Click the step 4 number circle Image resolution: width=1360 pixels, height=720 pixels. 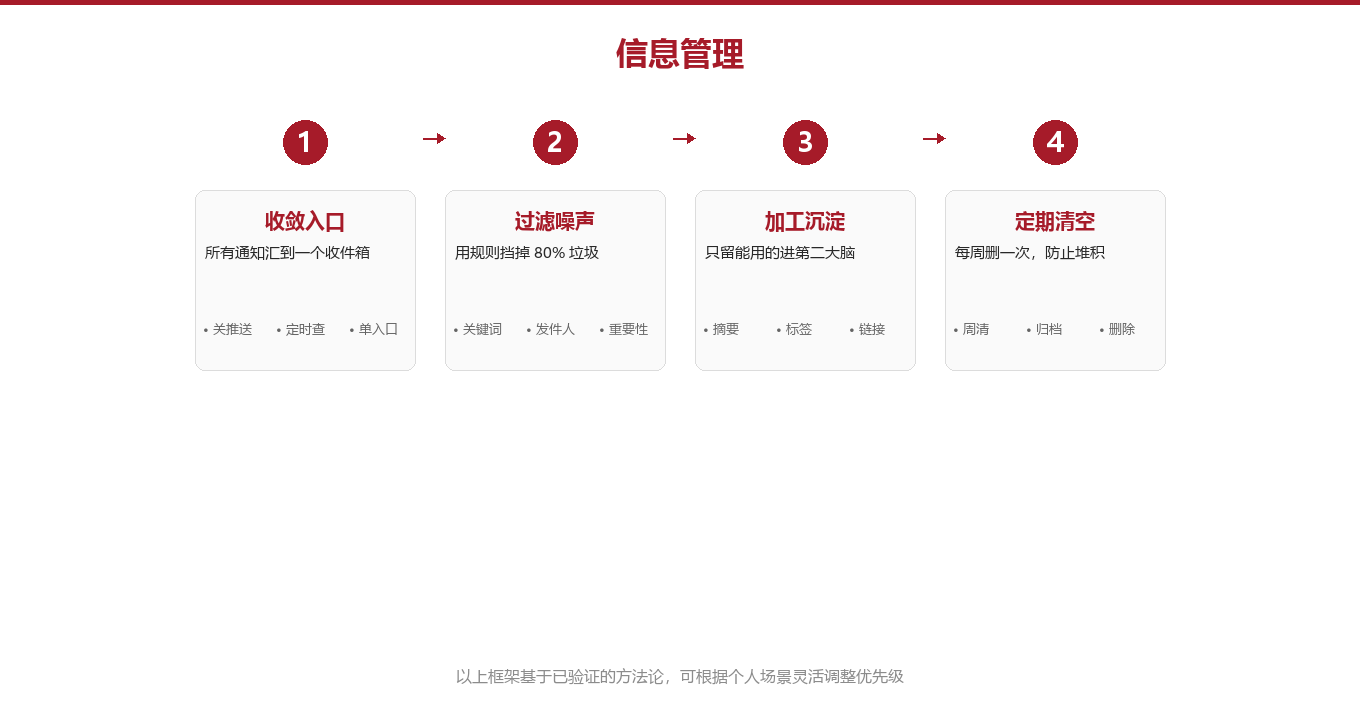(1055, 142)
